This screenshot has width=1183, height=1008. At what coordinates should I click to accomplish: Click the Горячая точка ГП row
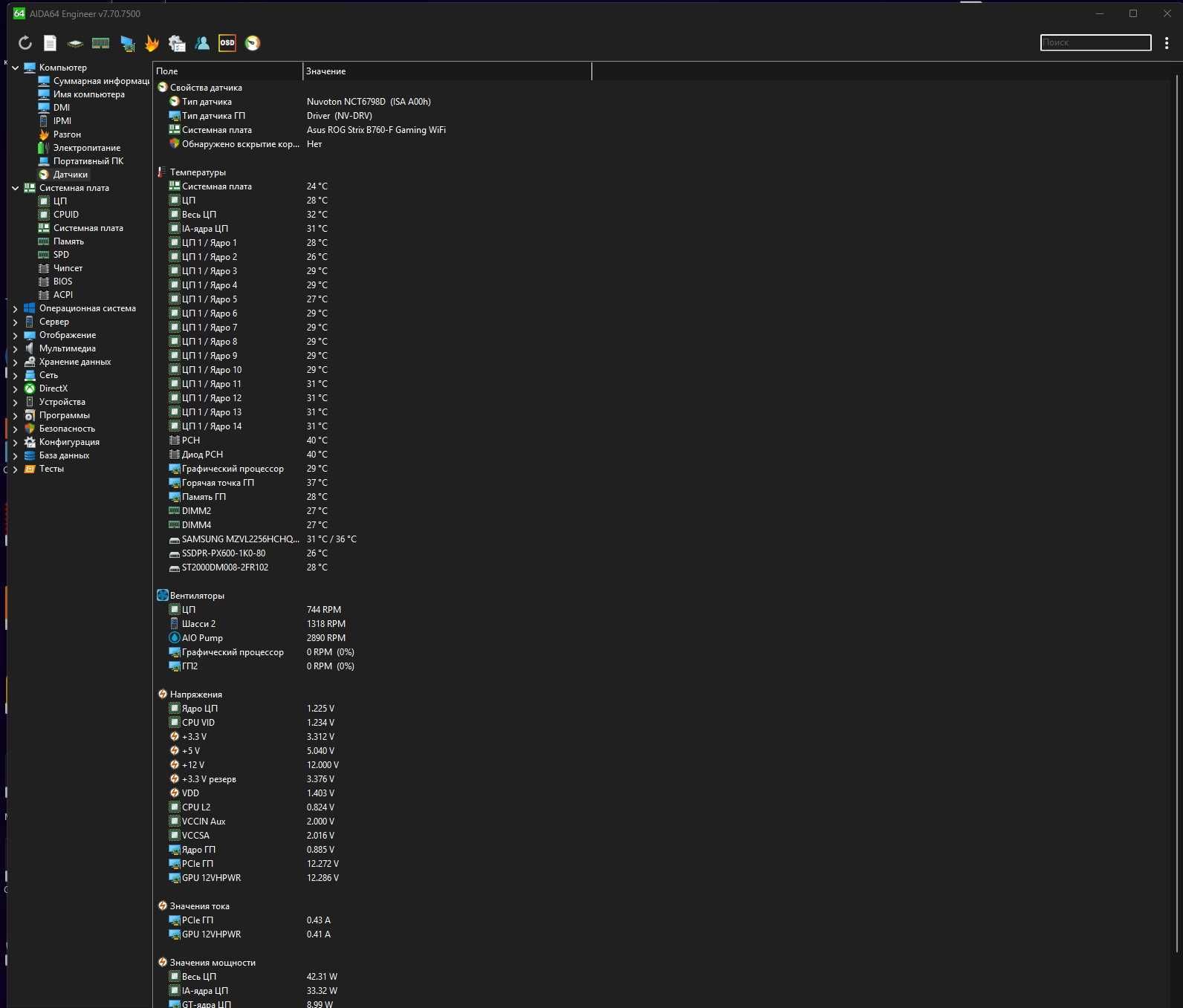[661, 483]
